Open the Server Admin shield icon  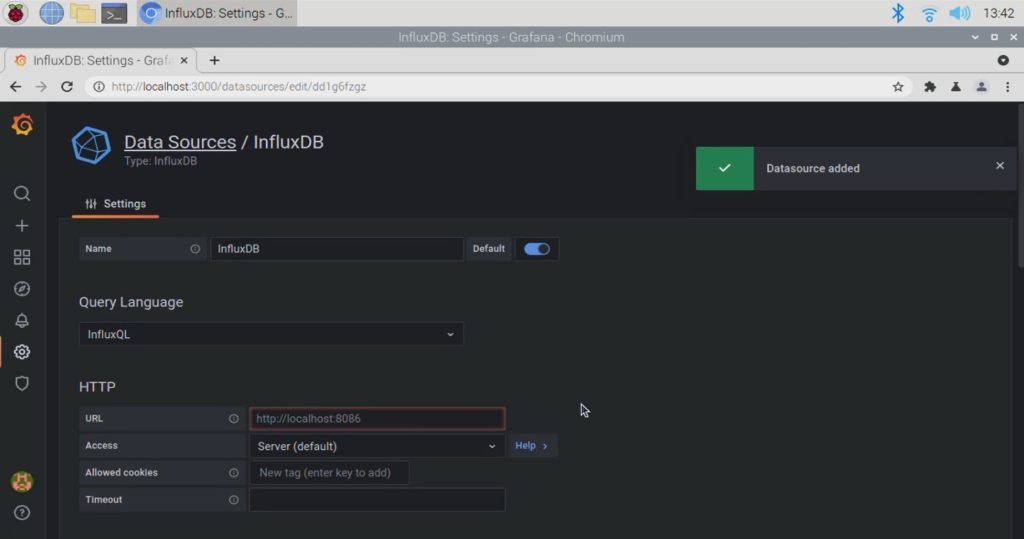(x=22, y=383)
